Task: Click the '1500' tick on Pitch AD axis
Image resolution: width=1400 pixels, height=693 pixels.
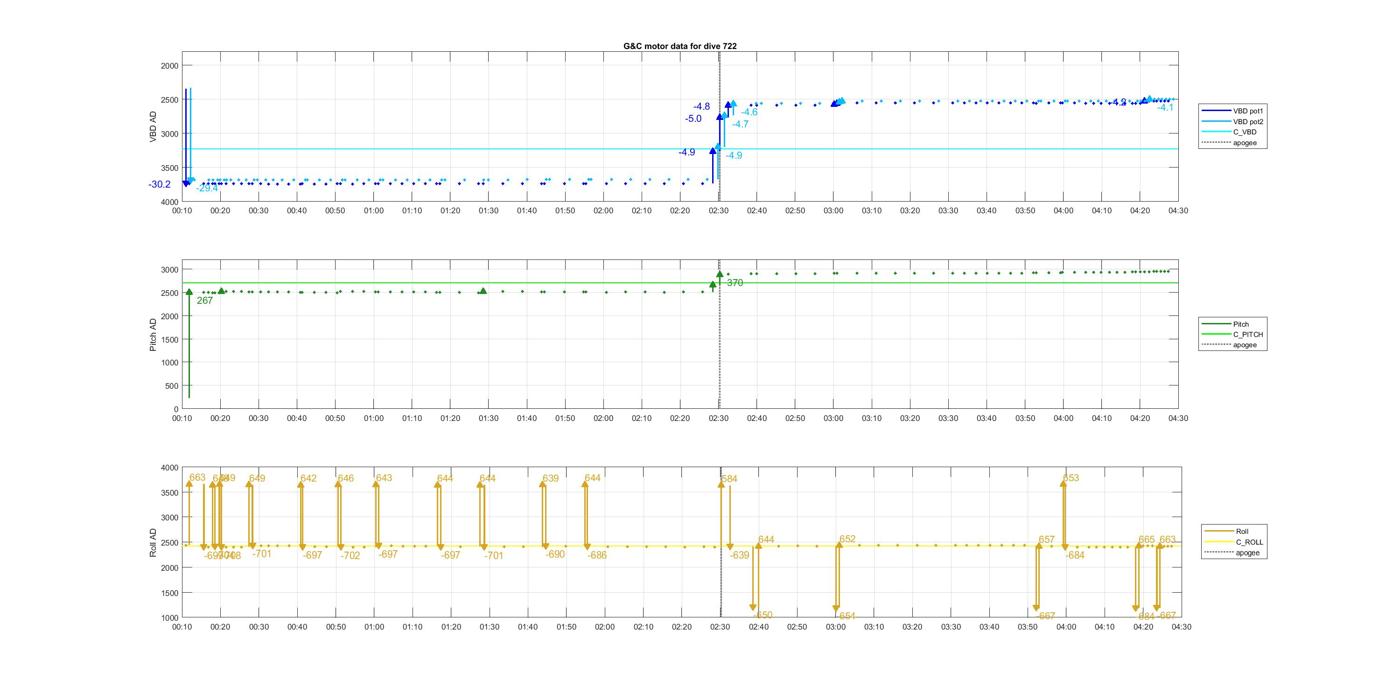Action: tap(170, 339)
